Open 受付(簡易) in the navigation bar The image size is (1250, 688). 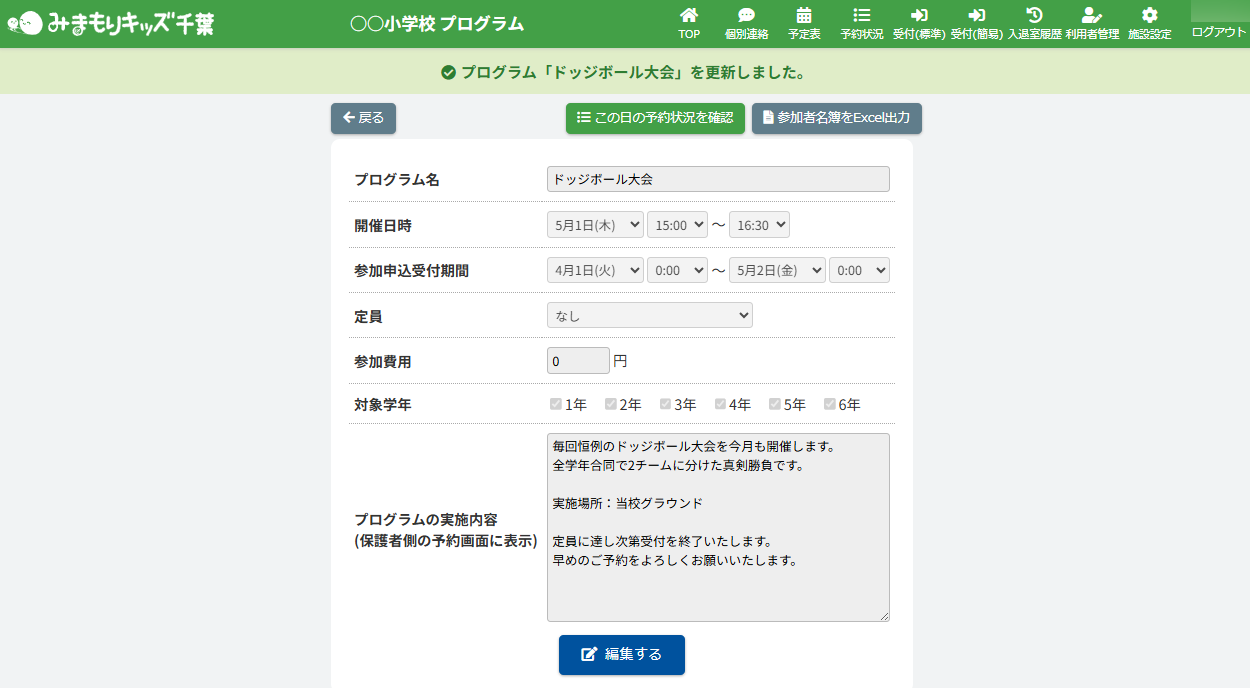[976, 24]
